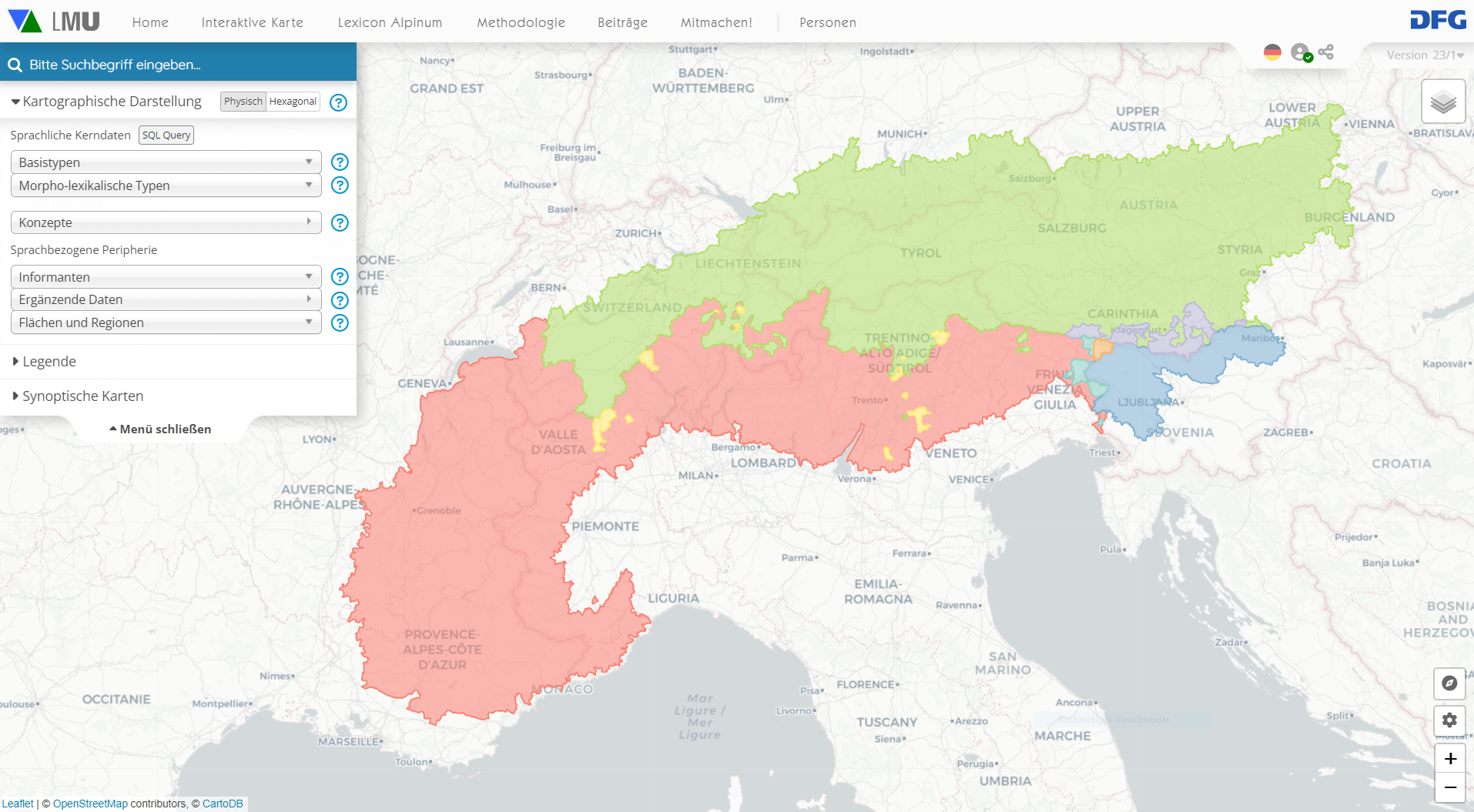Switch map display to Physisch

[243, 102]
